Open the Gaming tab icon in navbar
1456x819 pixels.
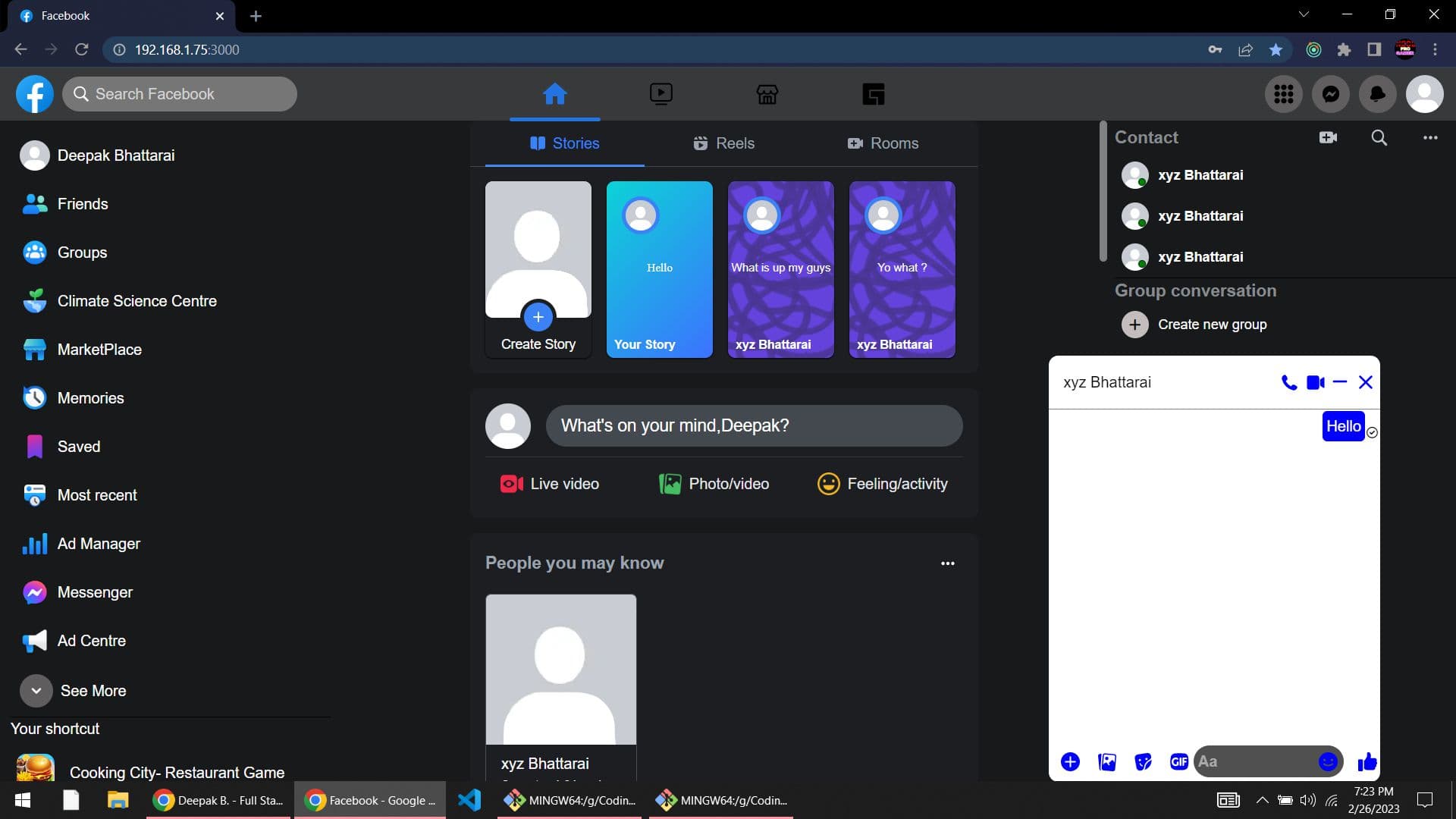point(874,94)
